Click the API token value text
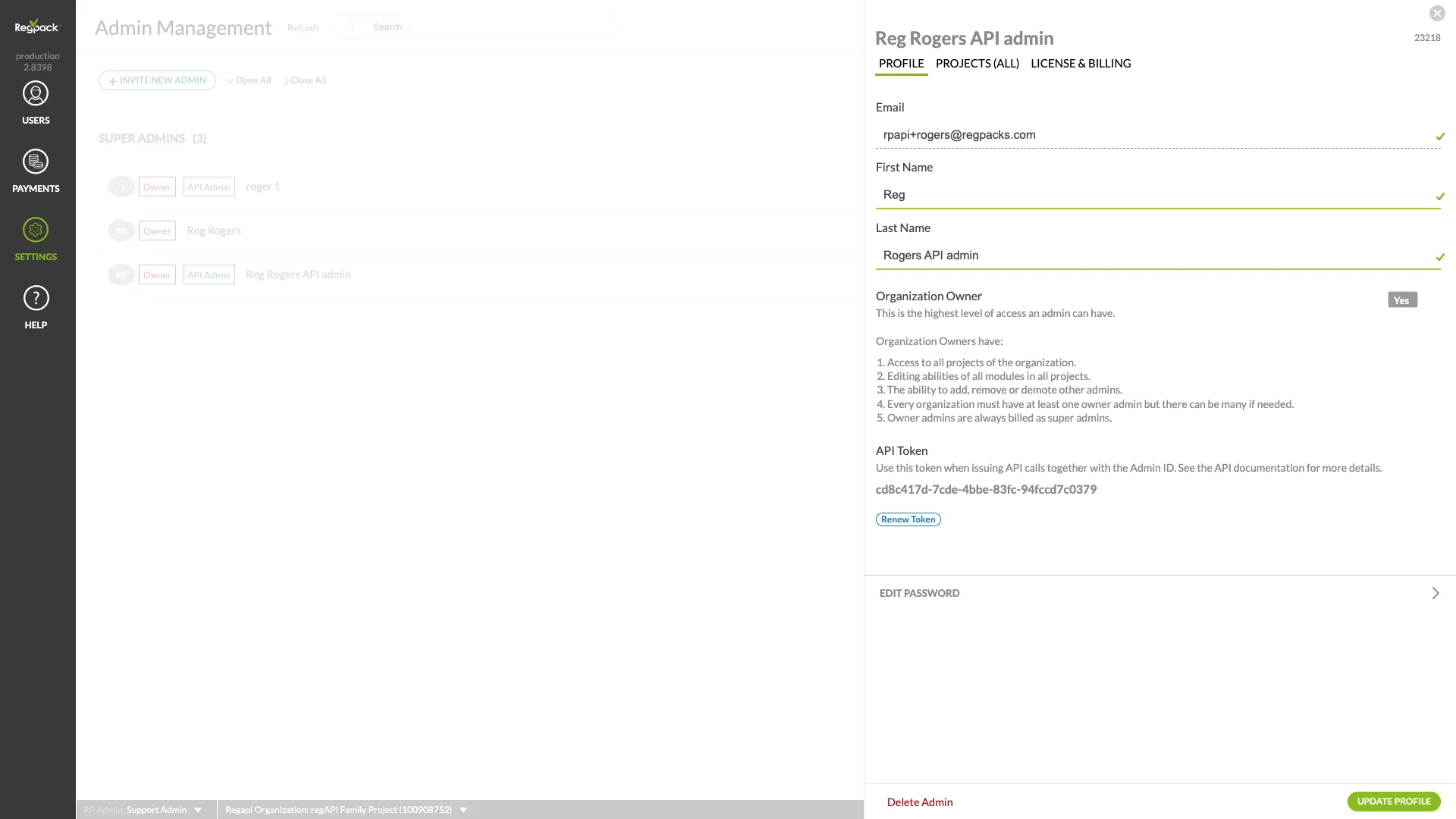 (986, 490)
